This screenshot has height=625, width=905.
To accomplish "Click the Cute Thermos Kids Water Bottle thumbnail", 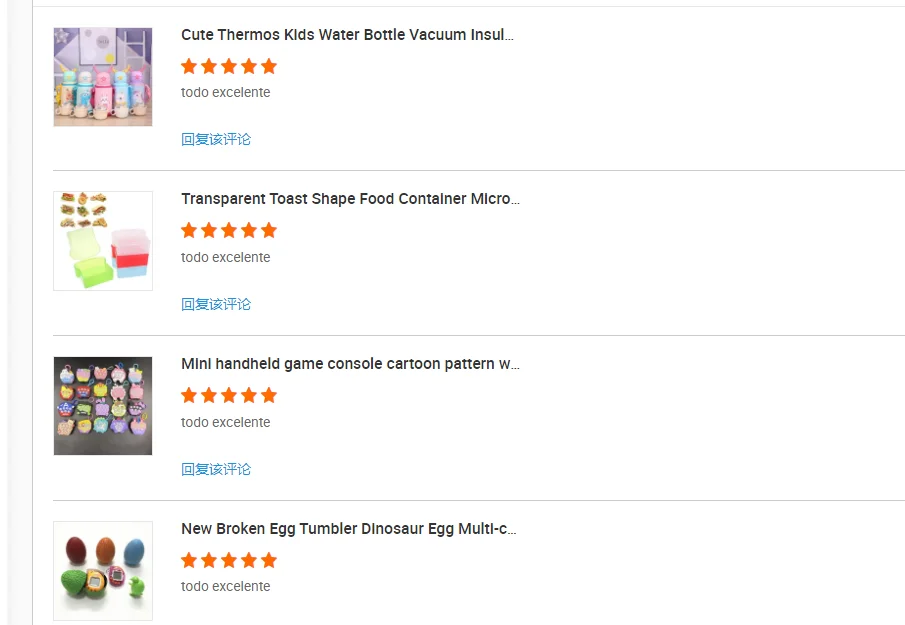I will tap(103, 77).
